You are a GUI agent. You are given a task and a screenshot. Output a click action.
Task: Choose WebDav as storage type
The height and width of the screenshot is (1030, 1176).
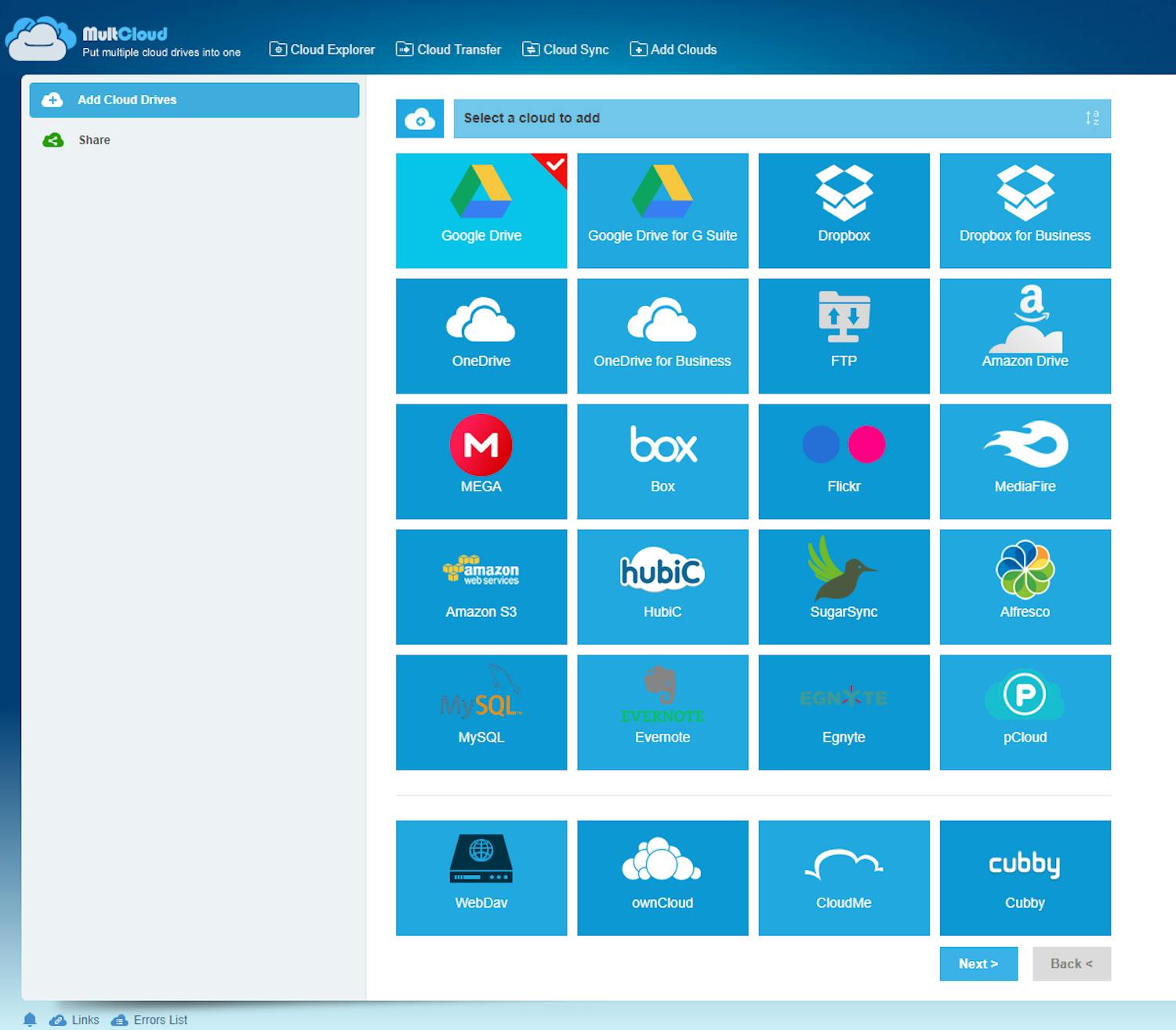tap(481, 877)
